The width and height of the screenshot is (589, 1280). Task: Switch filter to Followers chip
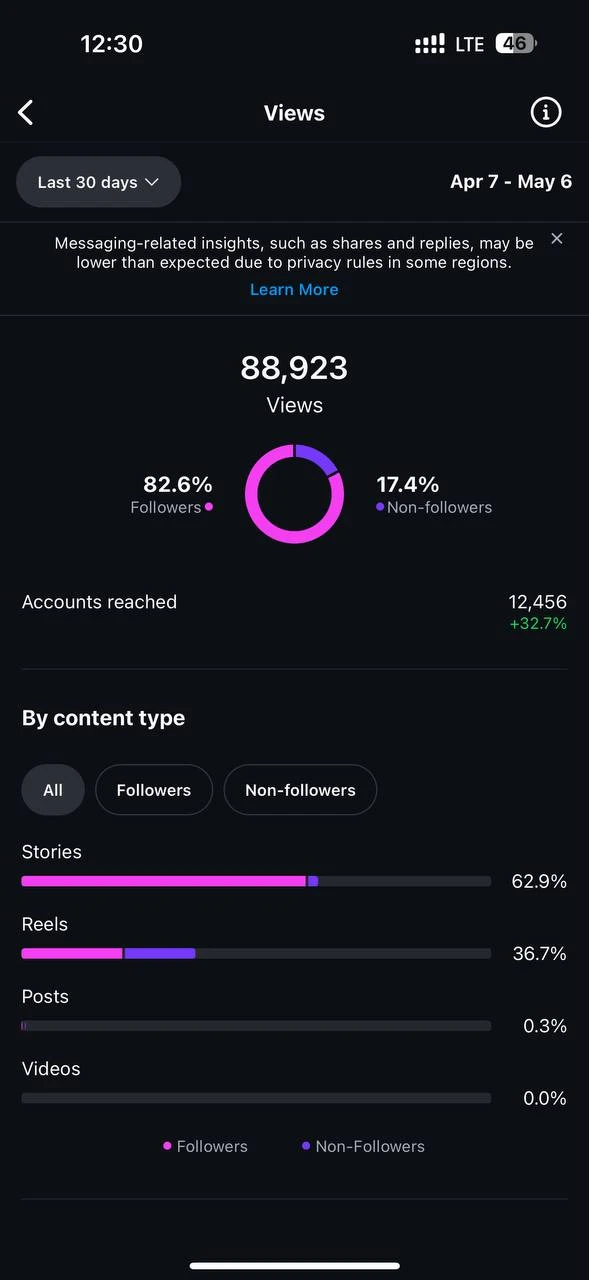154,790
